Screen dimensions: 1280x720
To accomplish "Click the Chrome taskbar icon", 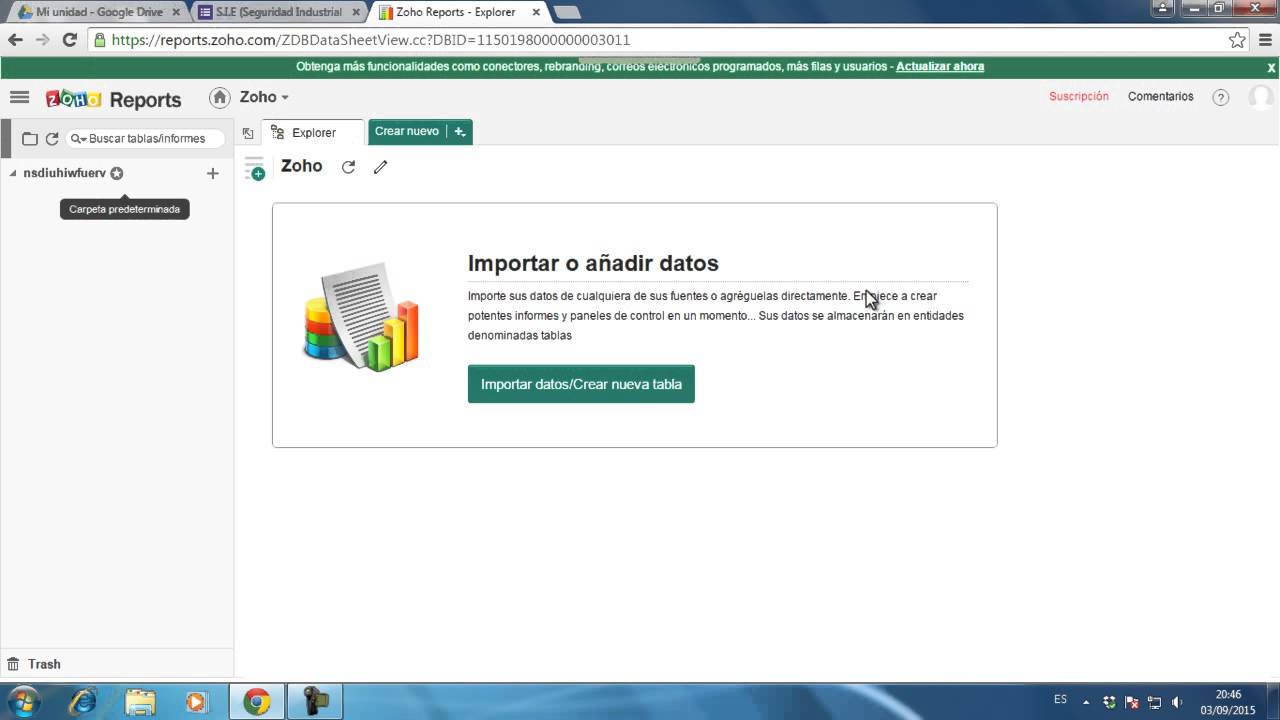I will click(x=257, y=702).
